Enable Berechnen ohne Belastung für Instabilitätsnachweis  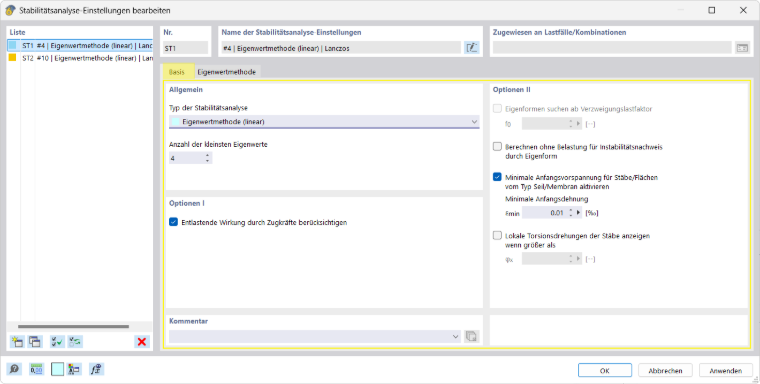(x=497, y=146)
